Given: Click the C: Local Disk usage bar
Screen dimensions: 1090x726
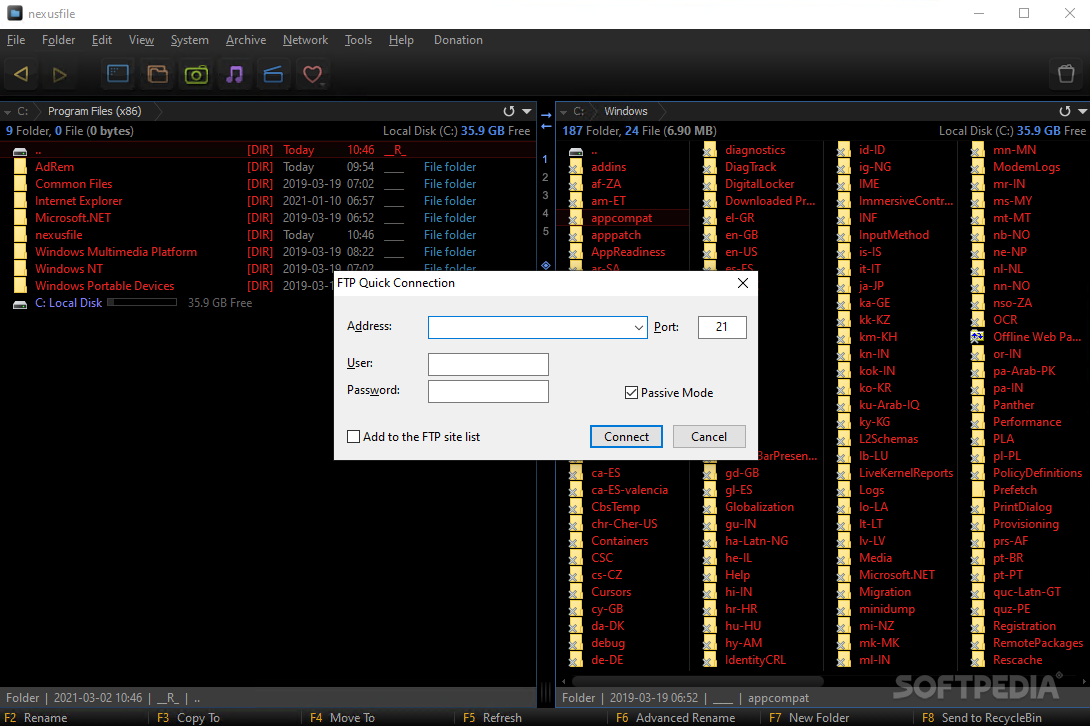Looking at the screenshot, I should pos(142,302).
